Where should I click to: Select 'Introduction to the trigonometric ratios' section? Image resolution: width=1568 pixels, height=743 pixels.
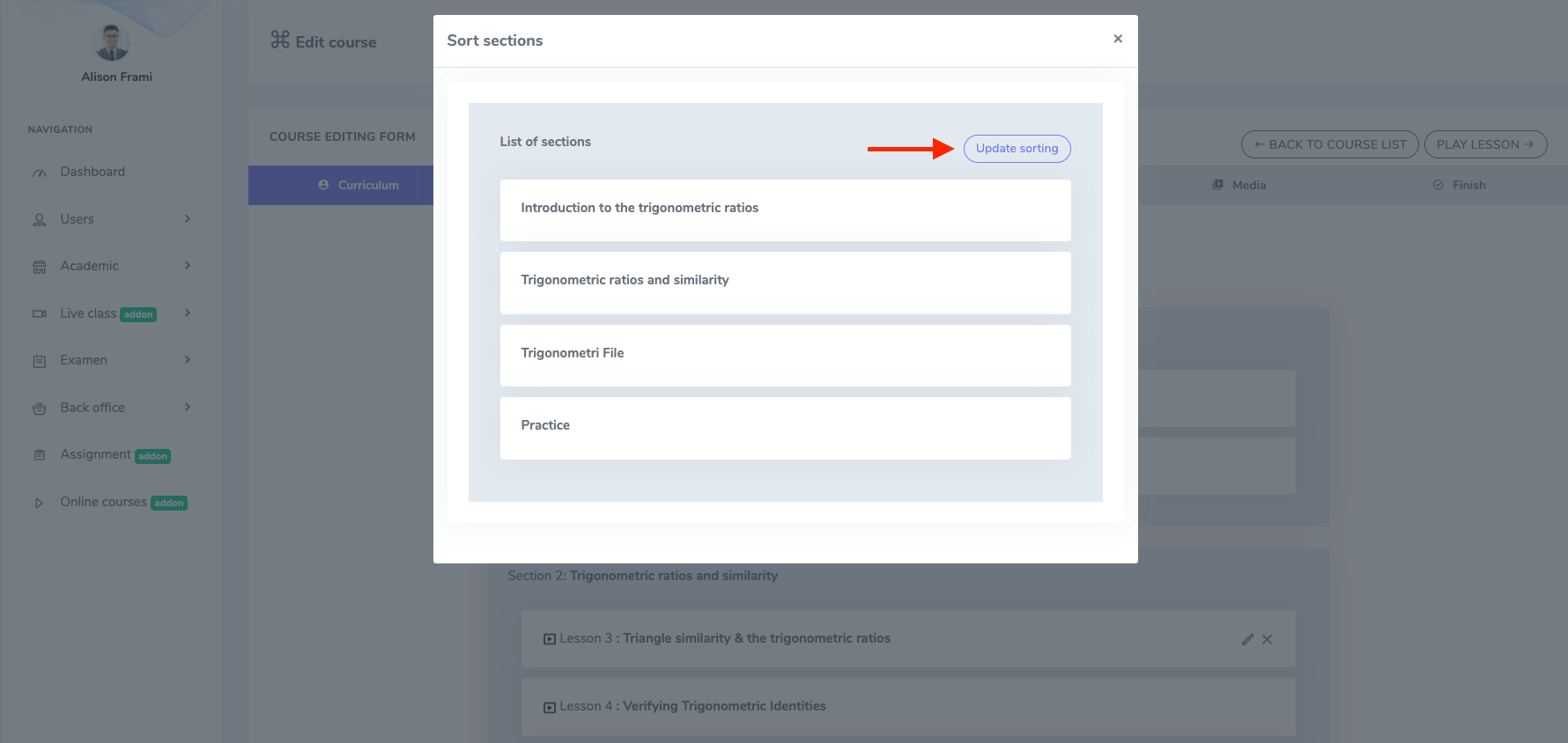tap(785, 210)
